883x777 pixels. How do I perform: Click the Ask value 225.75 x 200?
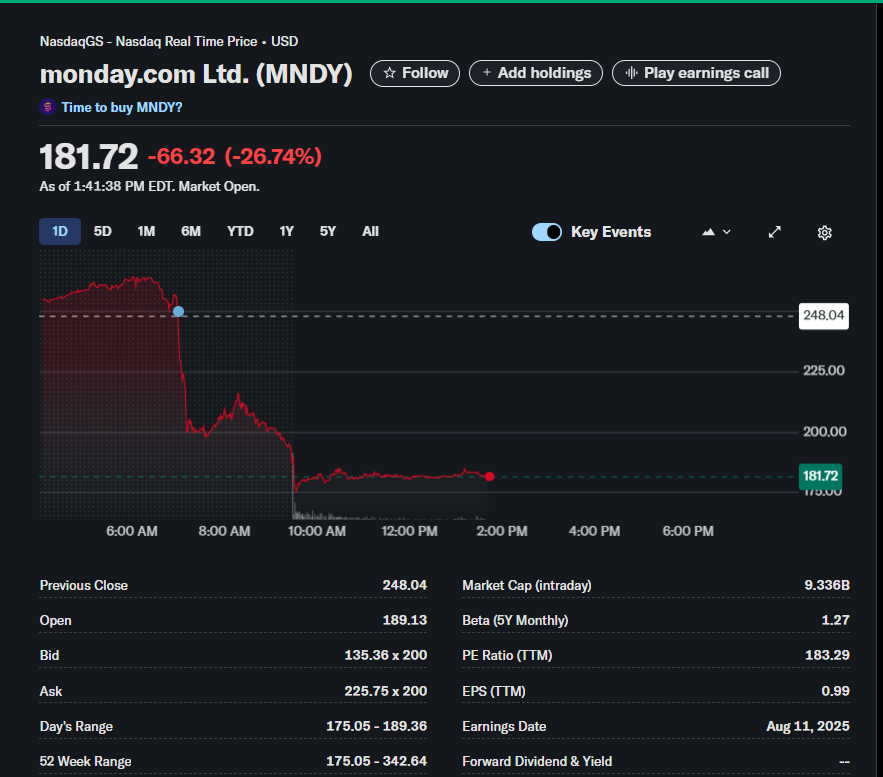point(386,691)
